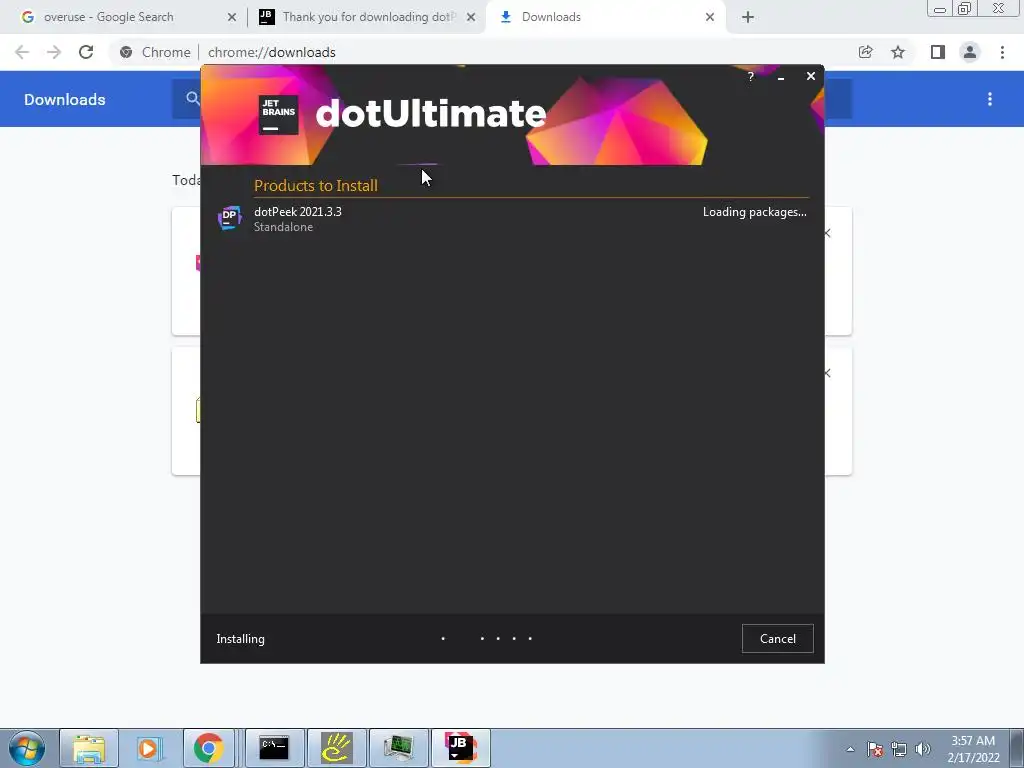The height and width of the screenshot is (768, 1024).
Task: Remove first download item from list
Action: [828, 233]
